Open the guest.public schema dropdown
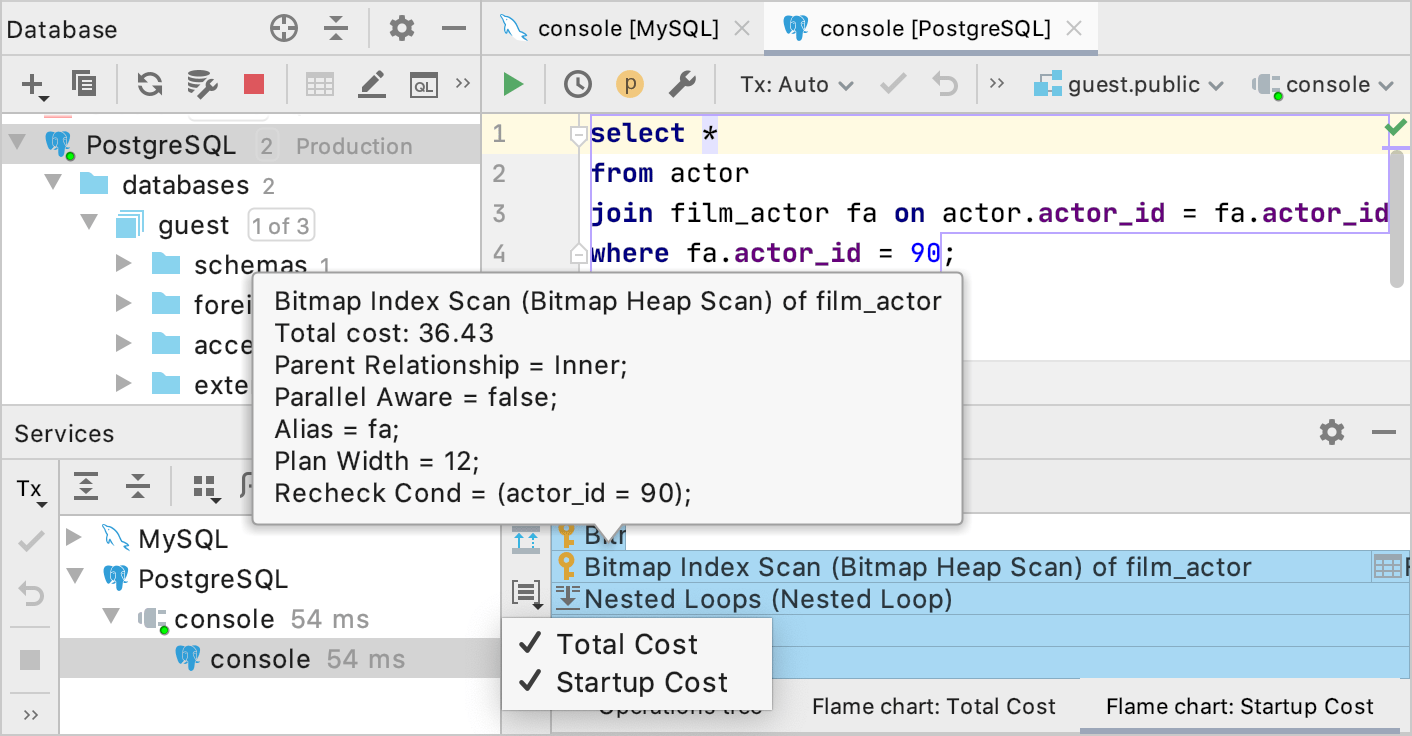1412x736 pixels. coord(1130,85)
